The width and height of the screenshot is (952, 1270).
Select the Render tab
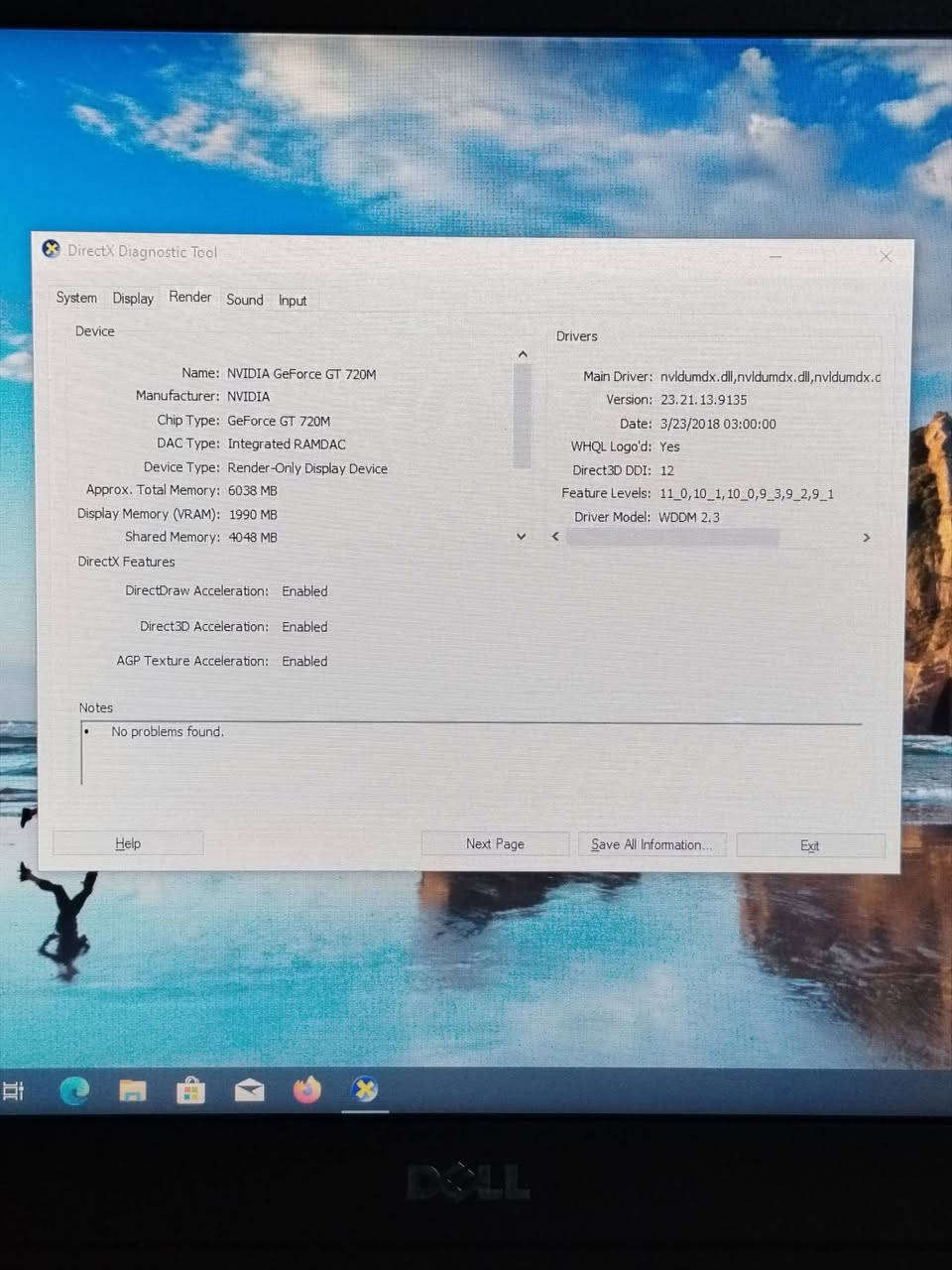point(189,297)
